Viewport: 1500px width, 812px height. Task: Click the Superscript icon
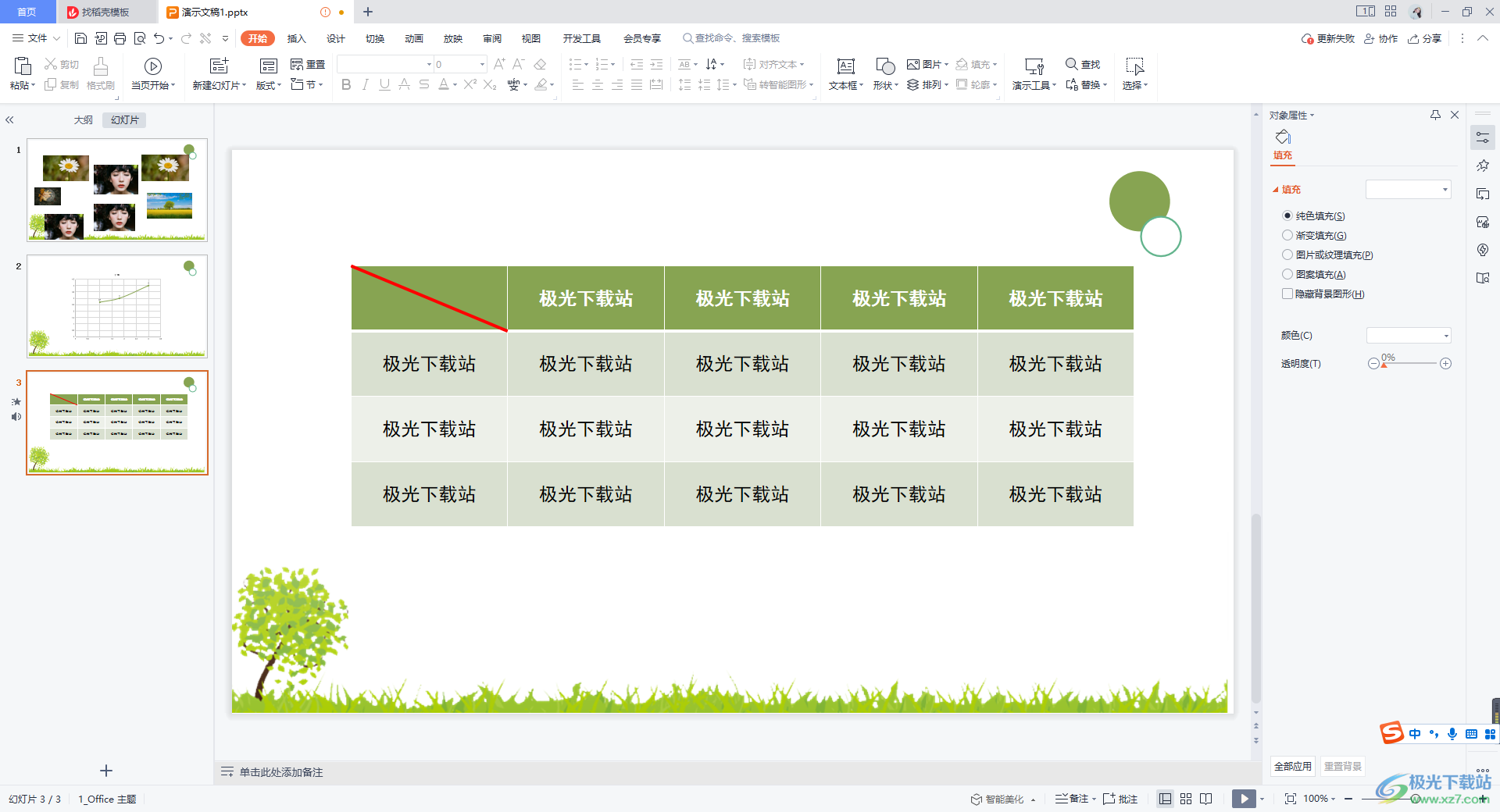pyautogui.click(x=470, y=85)
